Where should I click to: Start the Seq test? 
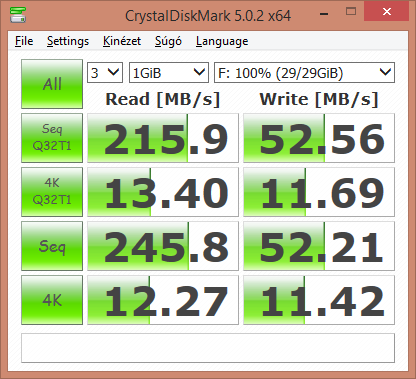point(52,246)
